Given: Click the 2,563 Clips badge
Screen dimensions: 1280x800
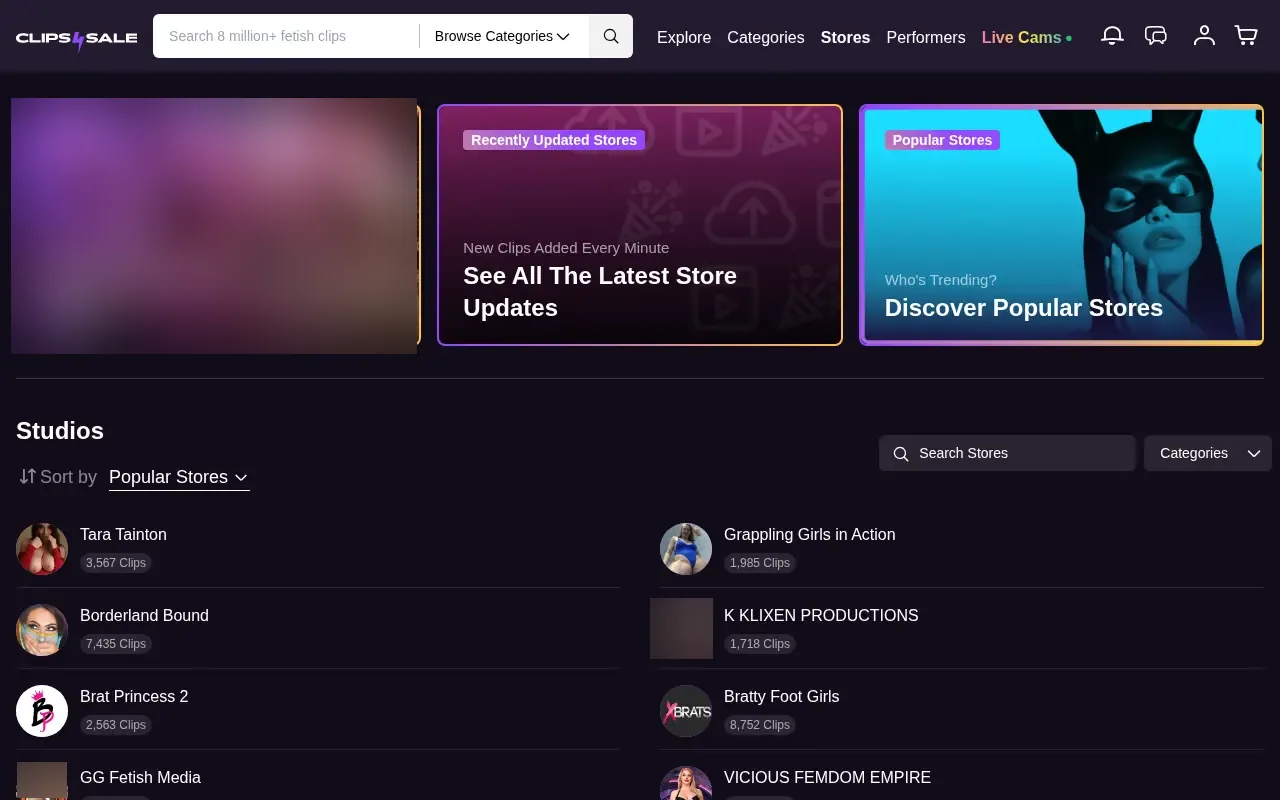Looking at the screenshot, I should point(116,725).
